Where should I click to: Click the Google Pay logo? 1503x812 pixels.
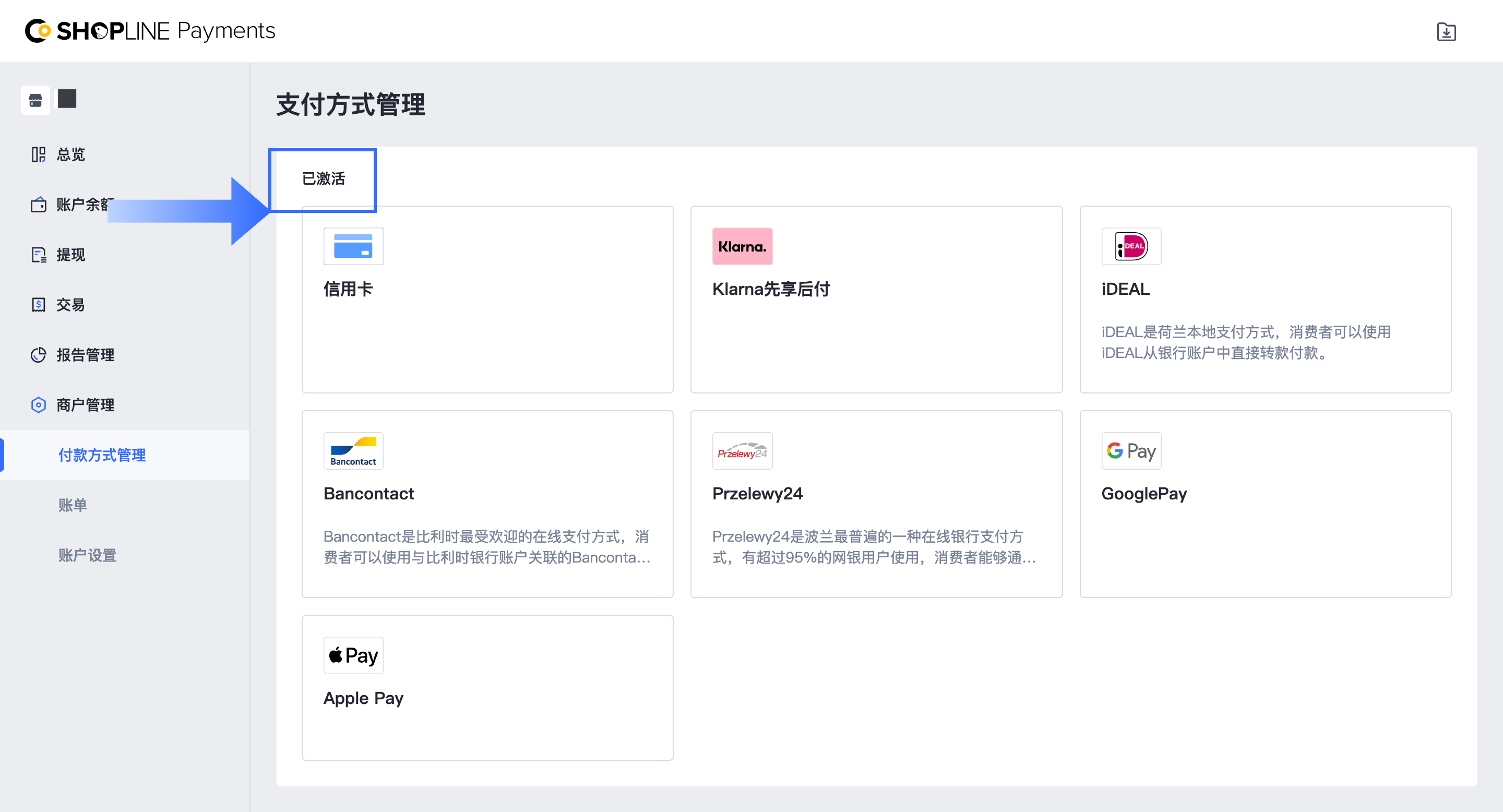pyautogui.click(x=1131, y=451)
